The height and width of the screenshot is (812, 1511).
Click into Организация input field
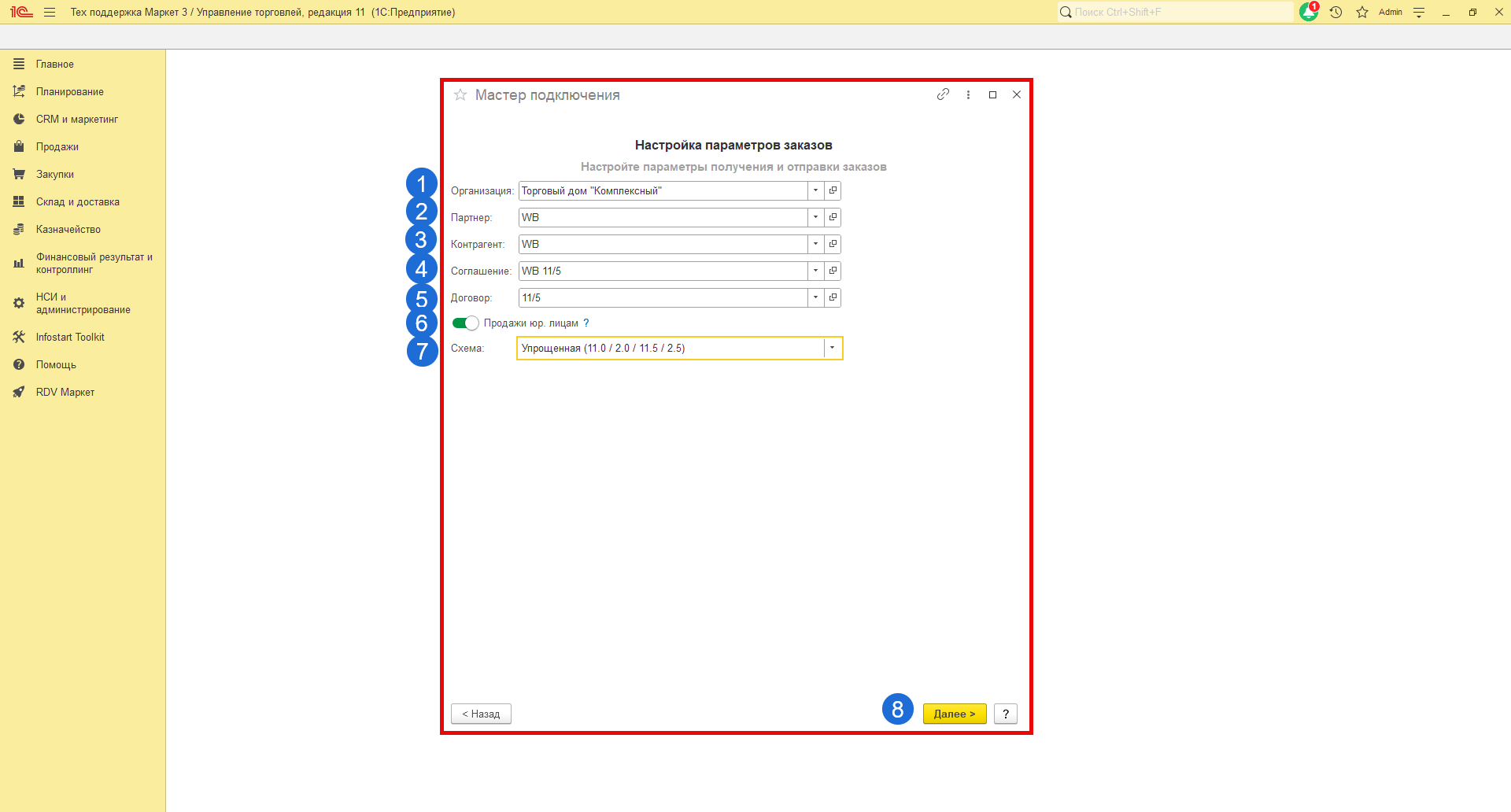[663, 190]
